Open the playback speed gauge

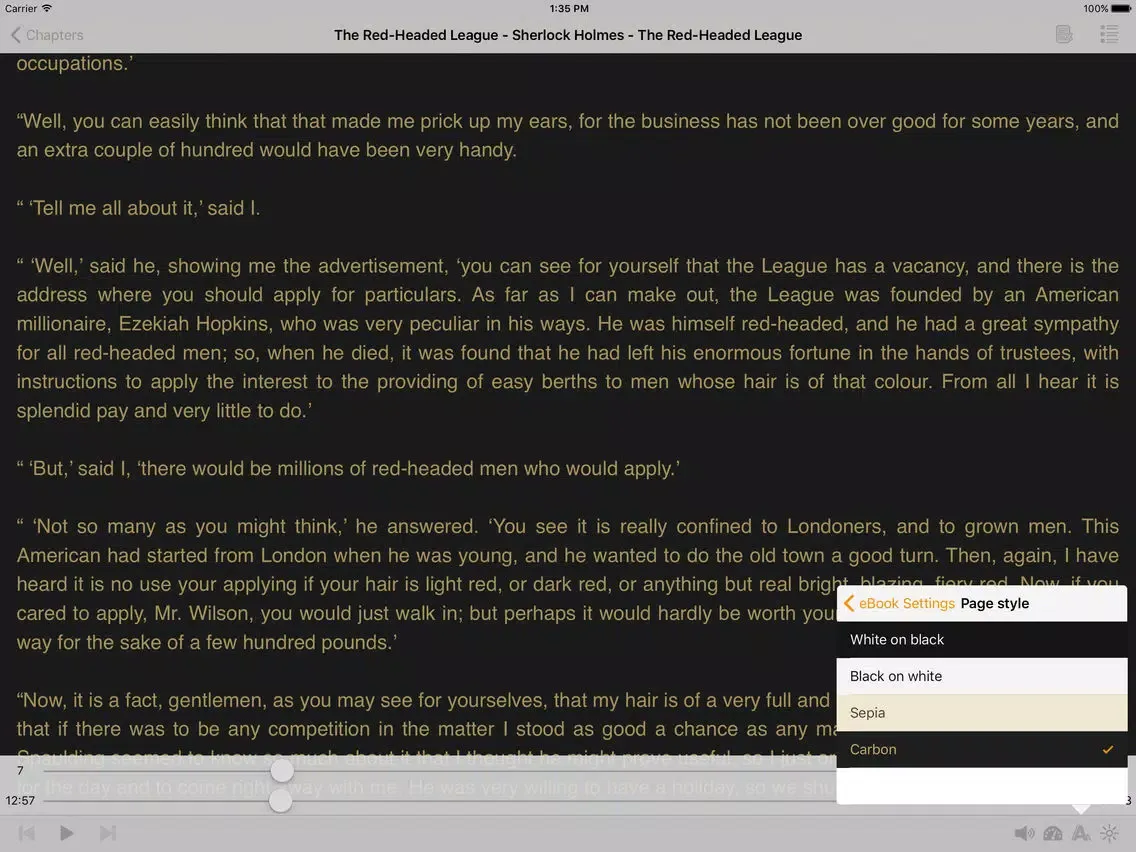[x=1053, y=833]
